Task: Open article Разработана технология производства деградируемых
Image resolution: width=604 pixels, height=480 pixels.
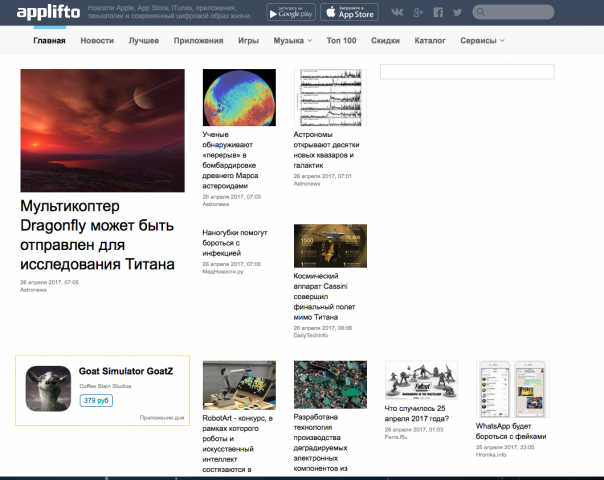Action: click(x=320, y=443)
